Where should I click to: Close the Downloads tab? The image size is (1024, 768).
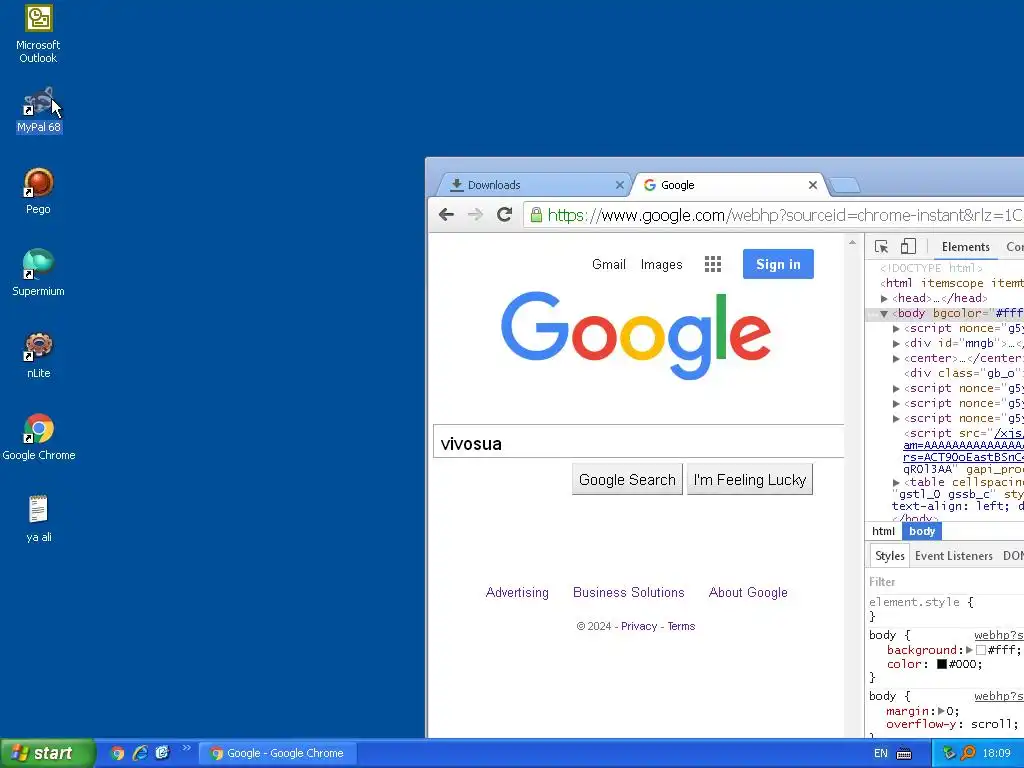[620, 185]
